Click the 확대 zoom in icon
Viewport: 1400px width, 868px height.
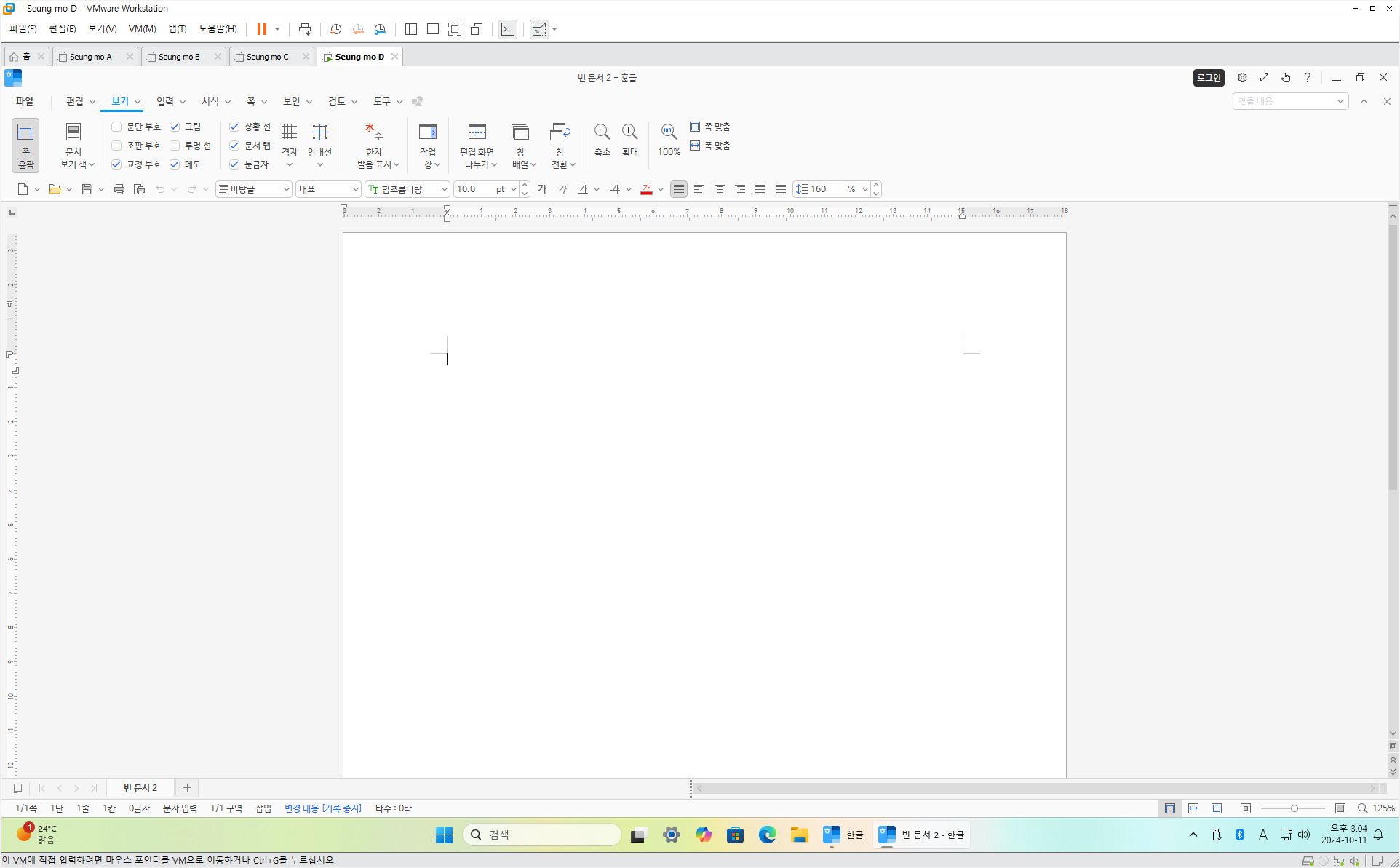point(629,132)
